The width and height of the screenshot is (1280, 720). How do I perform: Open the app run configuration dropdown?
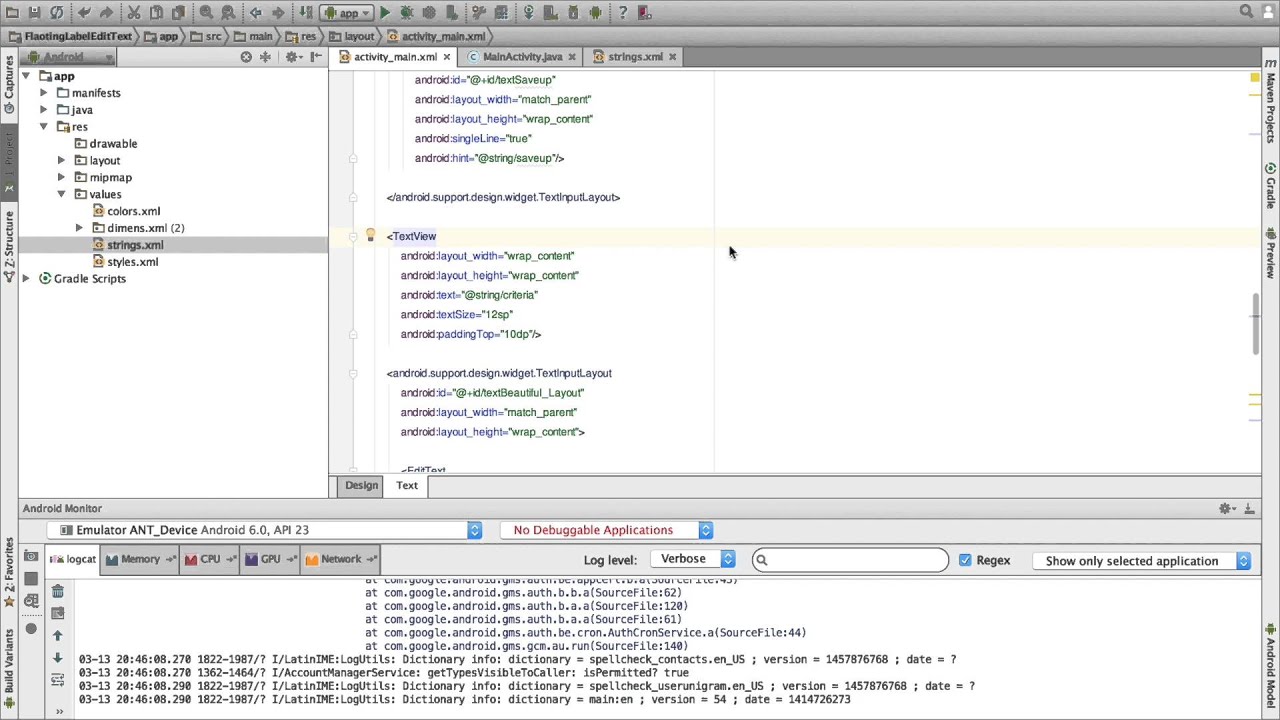(x=346, y=13)
